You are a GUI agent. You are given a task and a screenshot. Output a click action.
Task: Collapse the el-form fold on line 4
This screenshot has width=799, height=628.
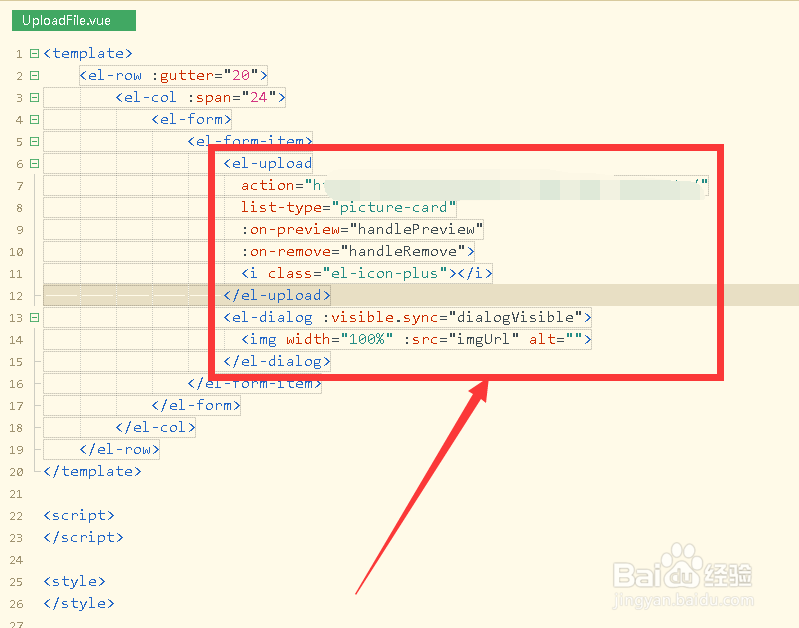pyautogui.click(x=34, y=119)
